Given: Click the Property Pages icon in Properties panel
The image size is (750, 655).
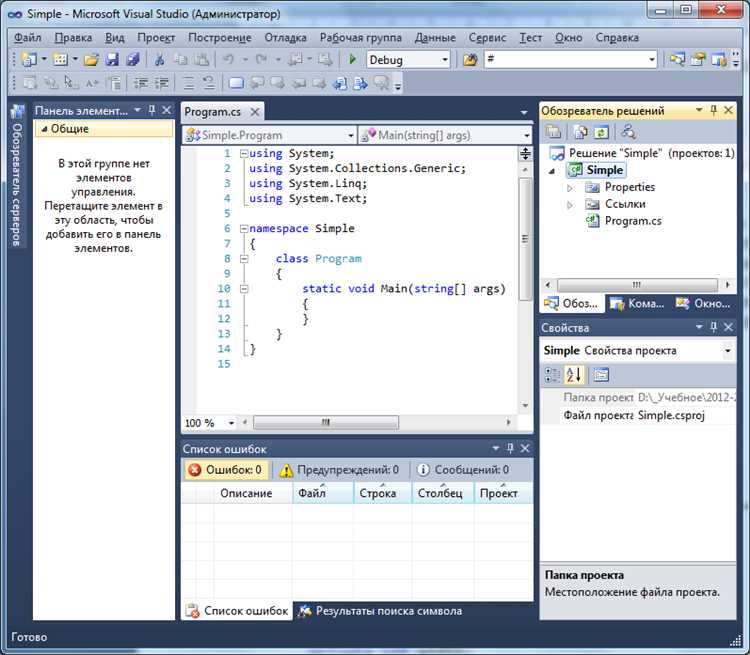Looking at the screenshot, I should [x=601, y=375].
